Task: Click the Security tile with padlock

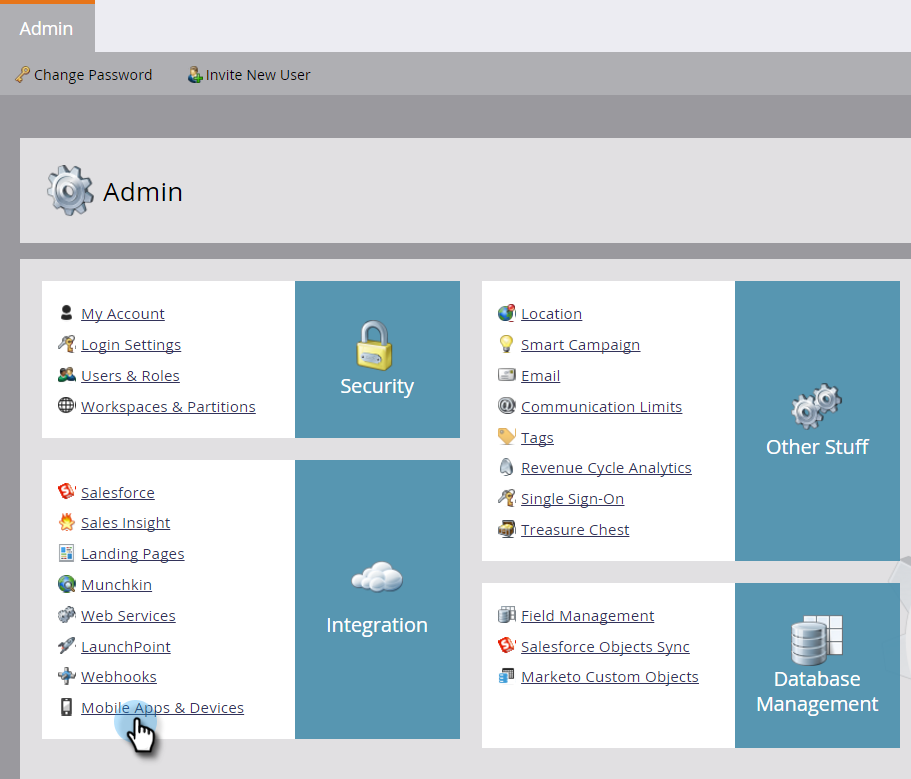Action: pos(377,359)
